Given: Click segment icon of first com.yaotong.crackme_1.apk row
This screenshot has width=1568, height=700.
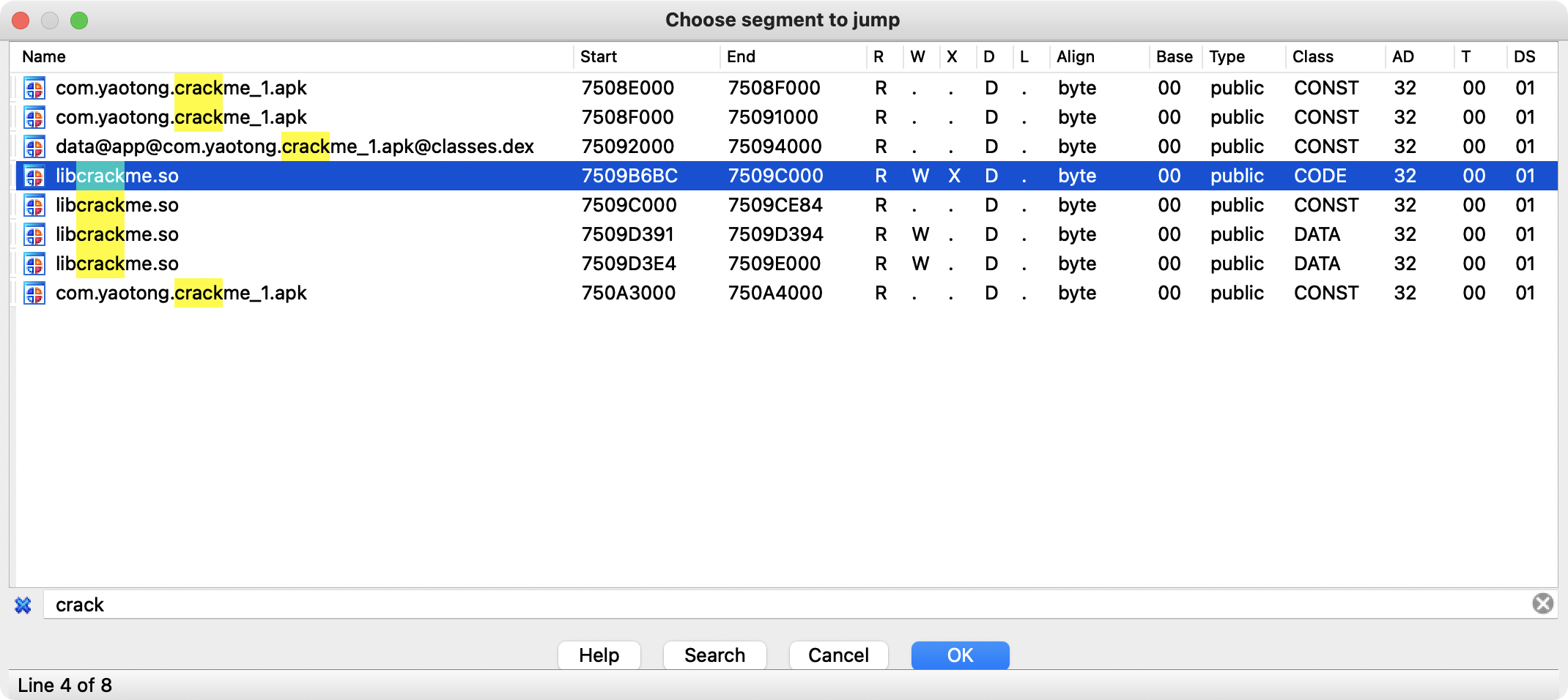Looking at the screenshot, I should pos(34,89).
